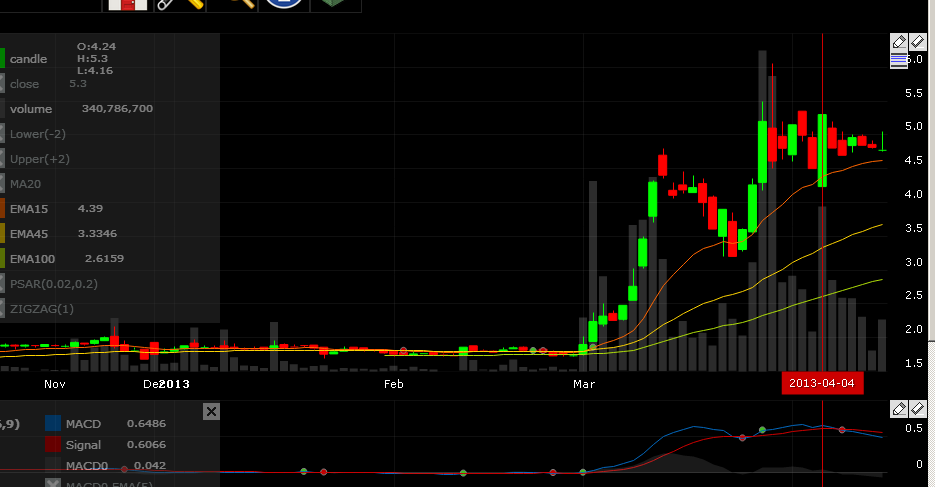Click the EMA45 value 3.3346

97,234
